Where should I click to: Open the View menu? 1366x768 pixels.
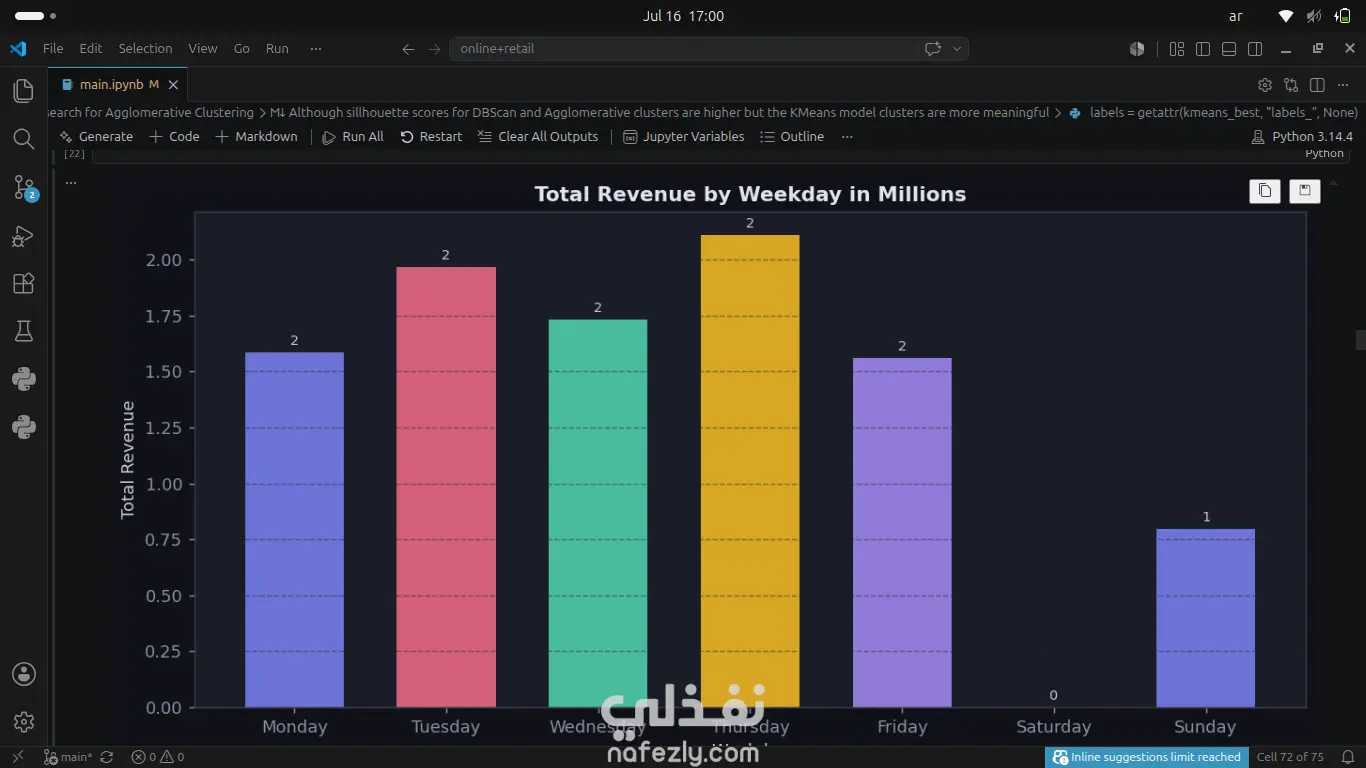[202, 48]
